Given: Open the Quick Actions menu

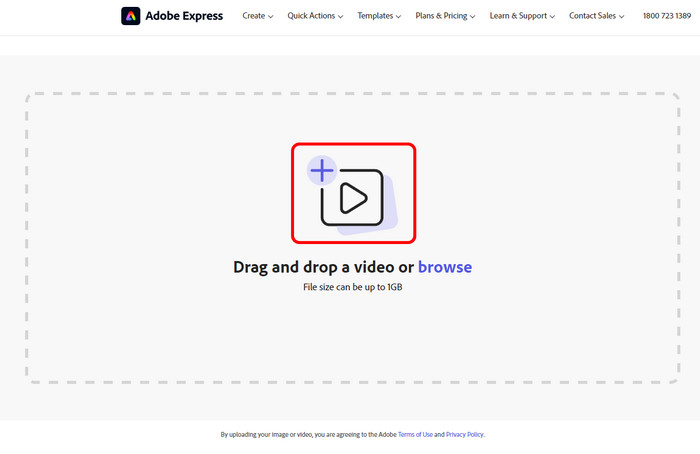Looking at the screenshot, I should [x=315, y=16].
